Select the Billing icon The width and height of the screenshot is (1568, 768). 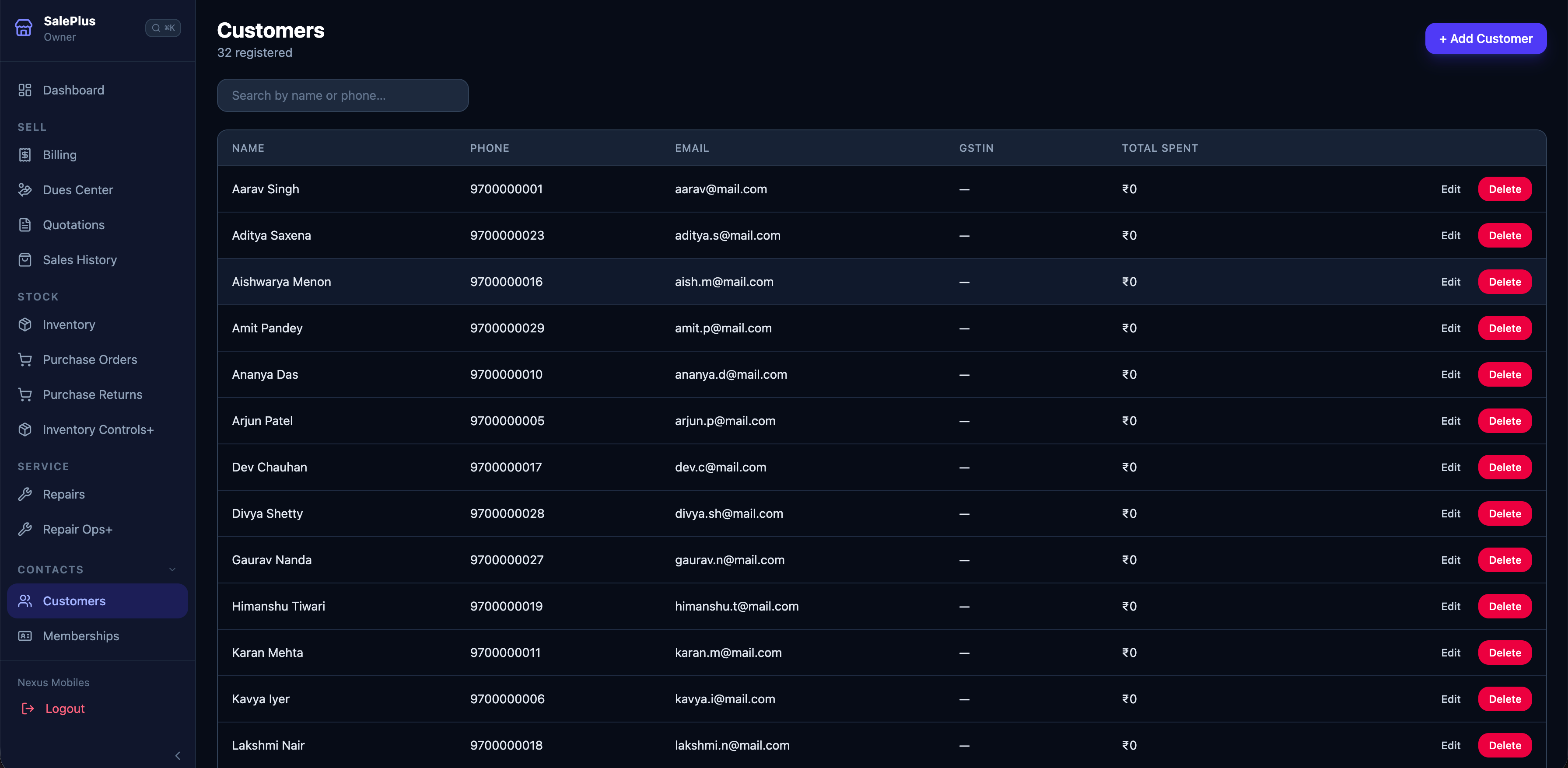tap(25, 154)
